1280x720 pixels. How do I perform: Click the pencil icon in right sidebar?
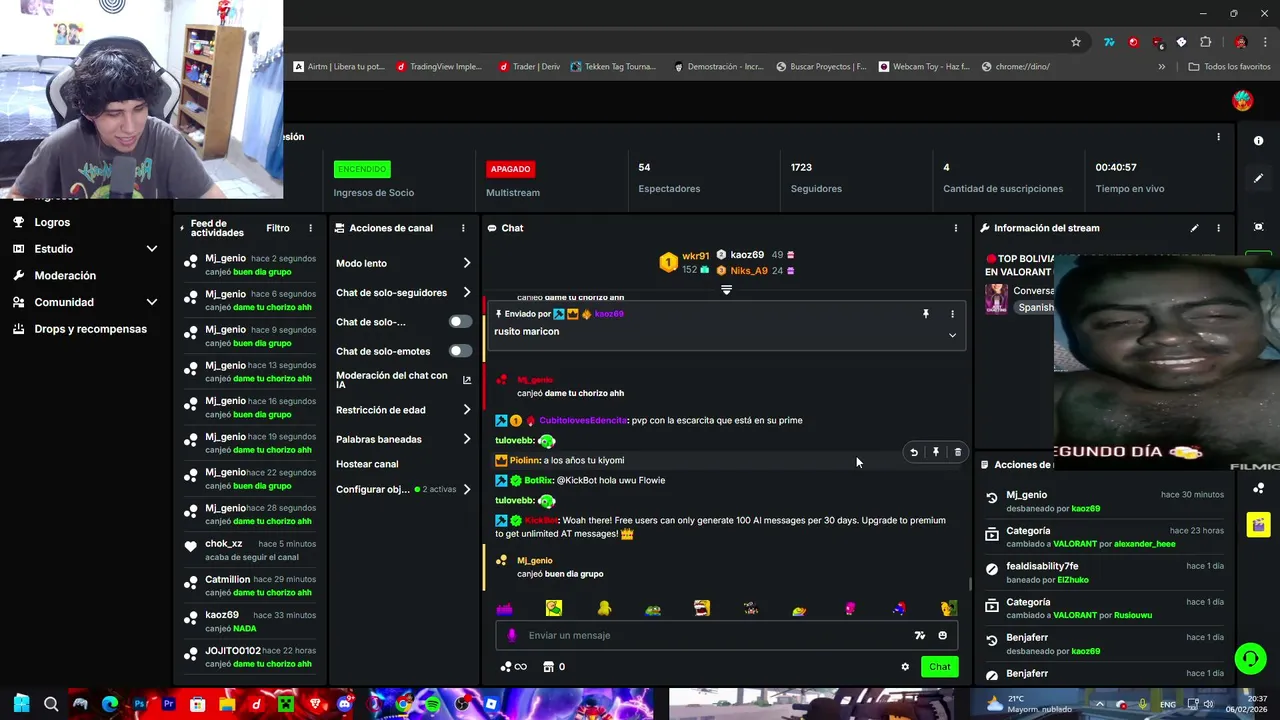(1258, 178)
